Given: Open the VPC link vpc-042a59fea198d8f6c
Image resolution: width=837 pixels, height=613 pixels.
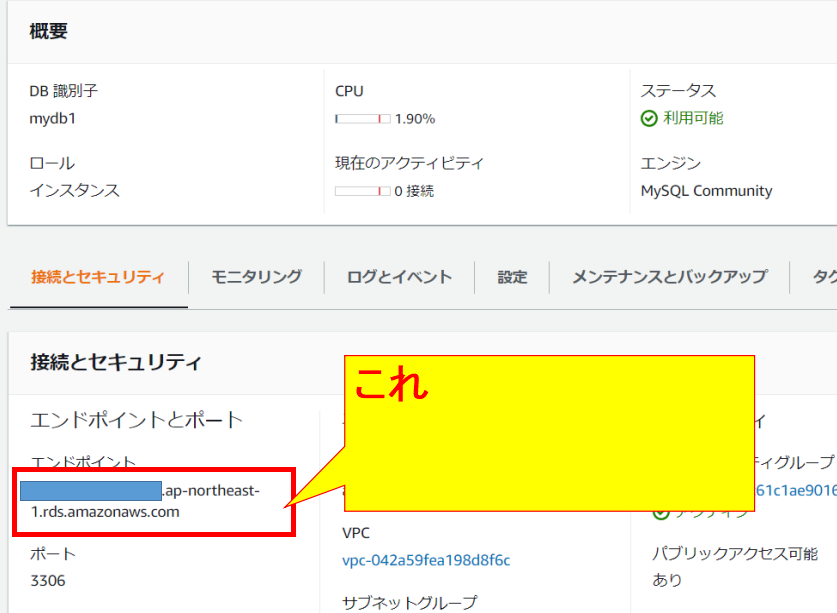Looking at the screenshot, I should tap(426, 560).
